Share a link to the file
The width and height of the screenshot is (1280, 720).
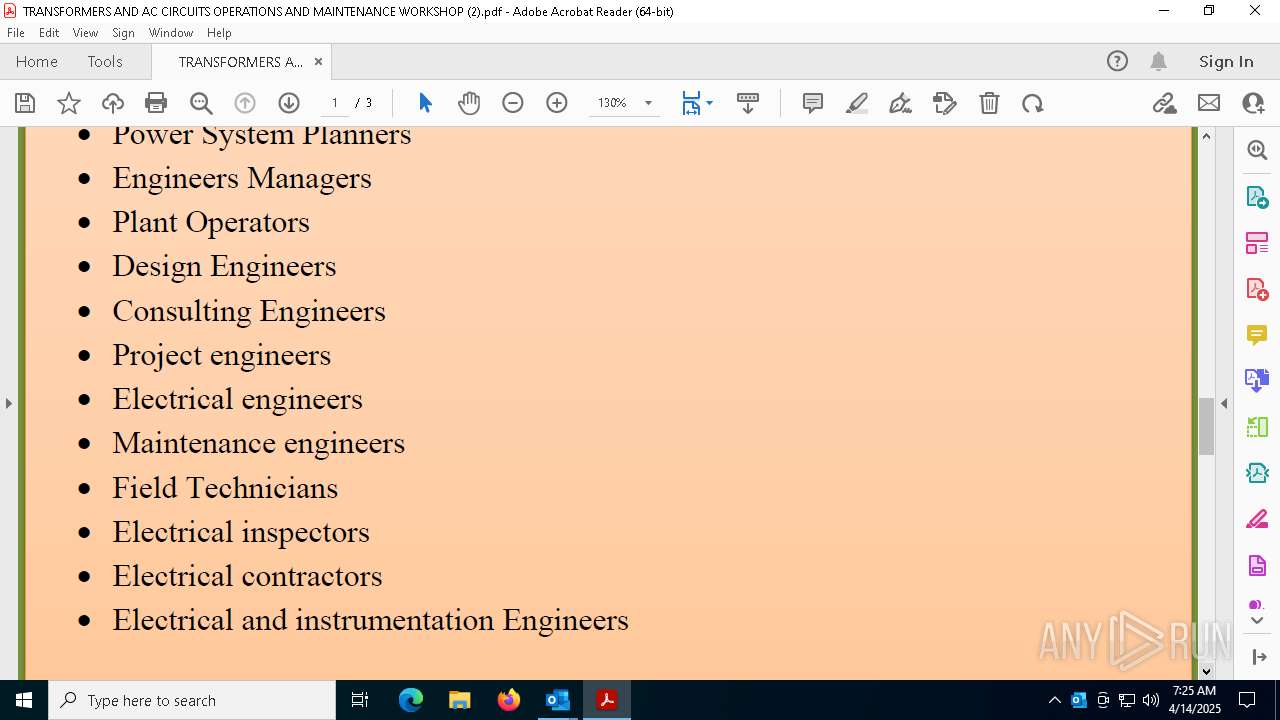[x=1165, y=103]
